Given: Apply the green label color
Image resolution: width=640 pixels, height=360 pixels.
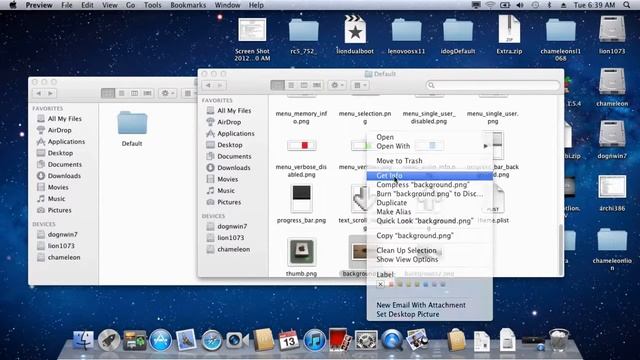Looking at the screenshot, I should tap(417, 284).
